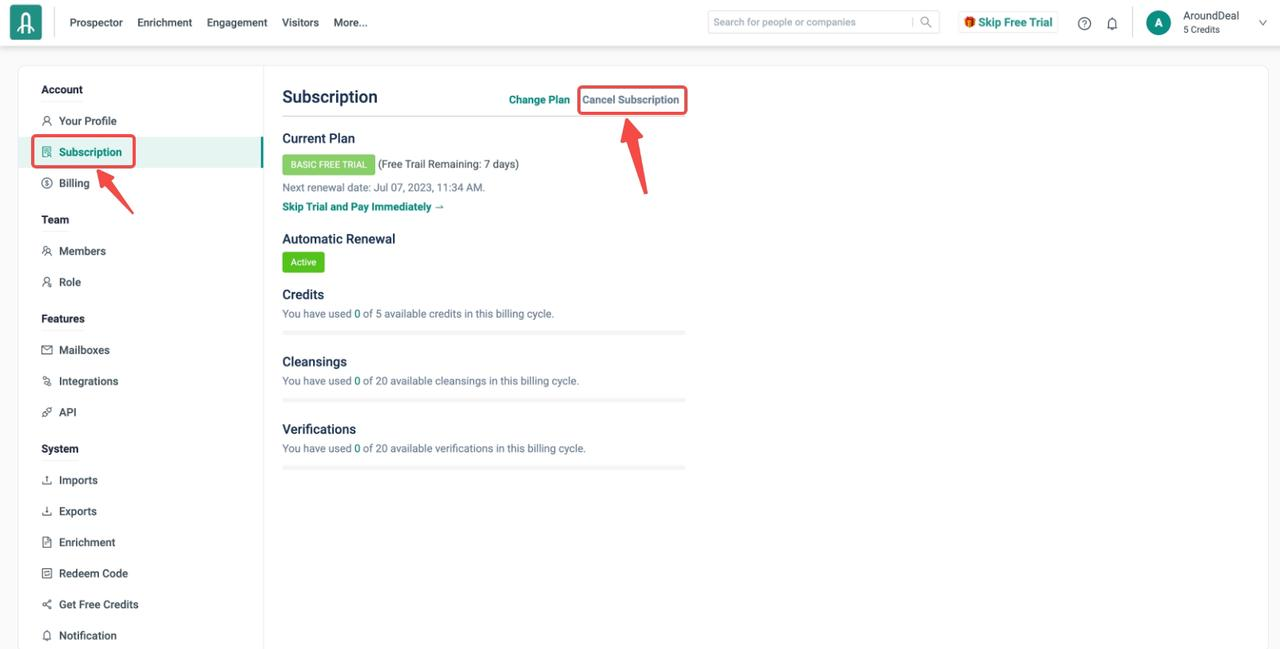Click the Cancel Subscription link

click(631, 100)
